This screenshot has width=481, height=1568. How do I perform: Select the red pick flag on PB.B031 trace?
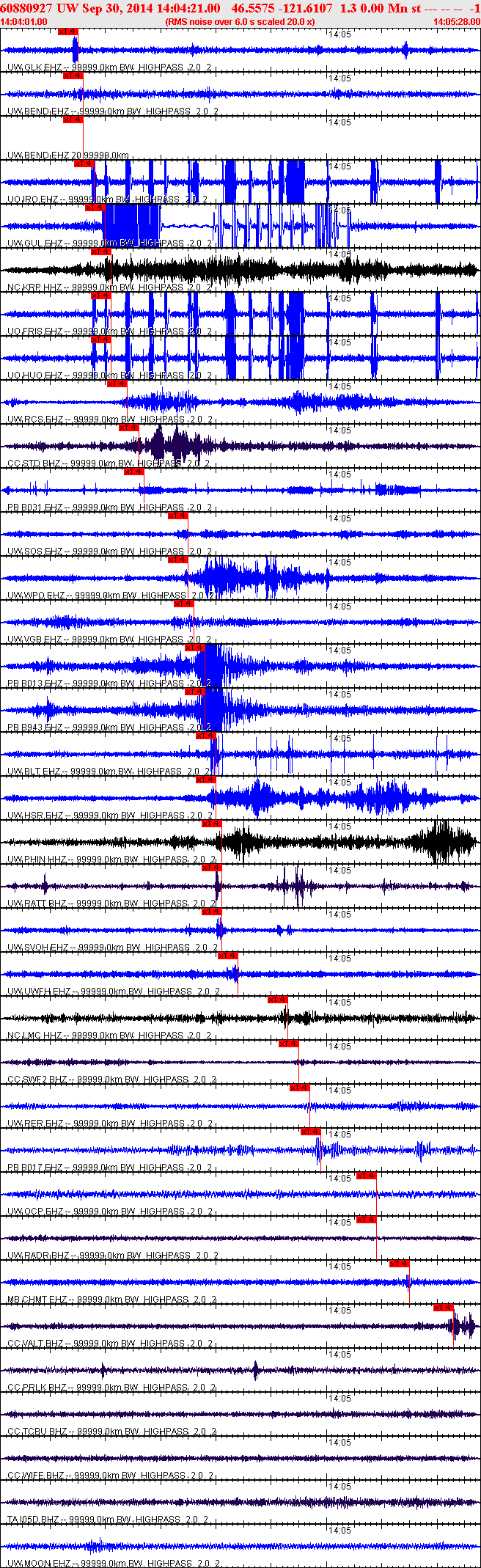point(133,472)
